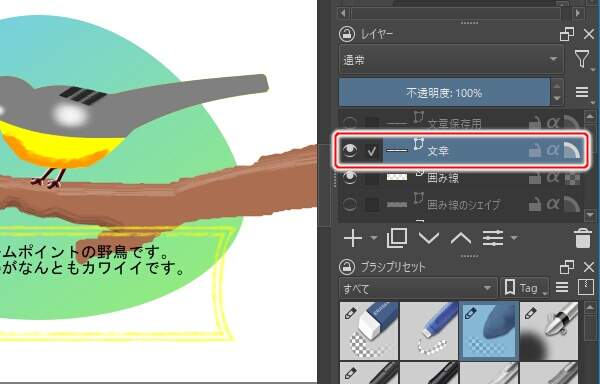Lock the 文章保存用 layer with padlock
Image resolution: width=600 pixels, height=384 pixels.
click(x=535, y=123)
